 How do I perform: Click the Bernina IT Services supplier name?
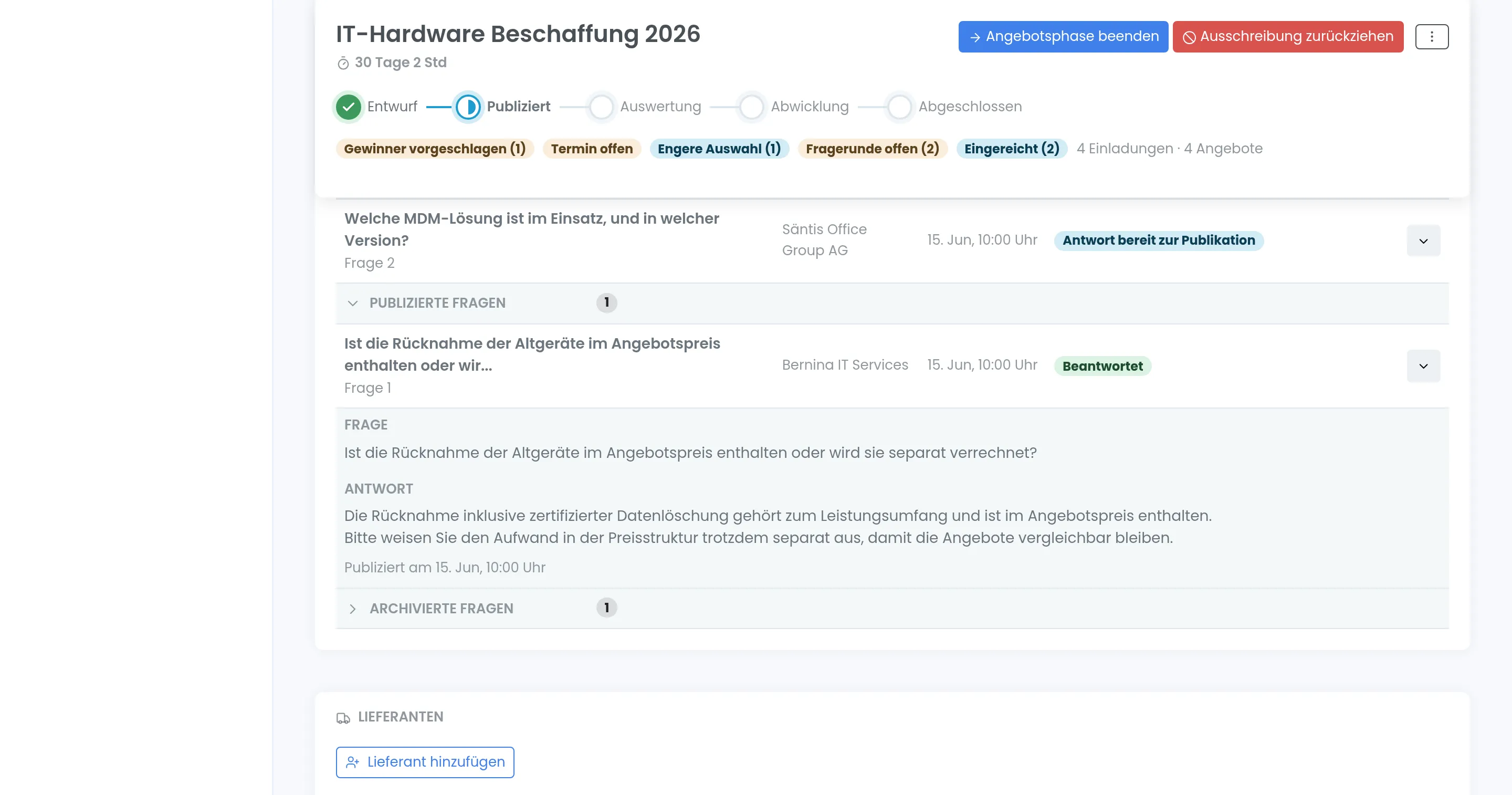point(845,364)
